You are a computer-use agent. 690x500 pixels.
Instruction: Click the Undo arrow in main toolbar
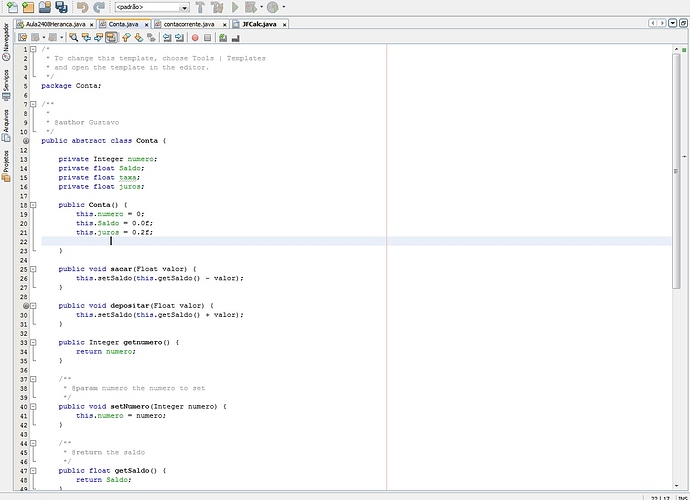point(81,7)
